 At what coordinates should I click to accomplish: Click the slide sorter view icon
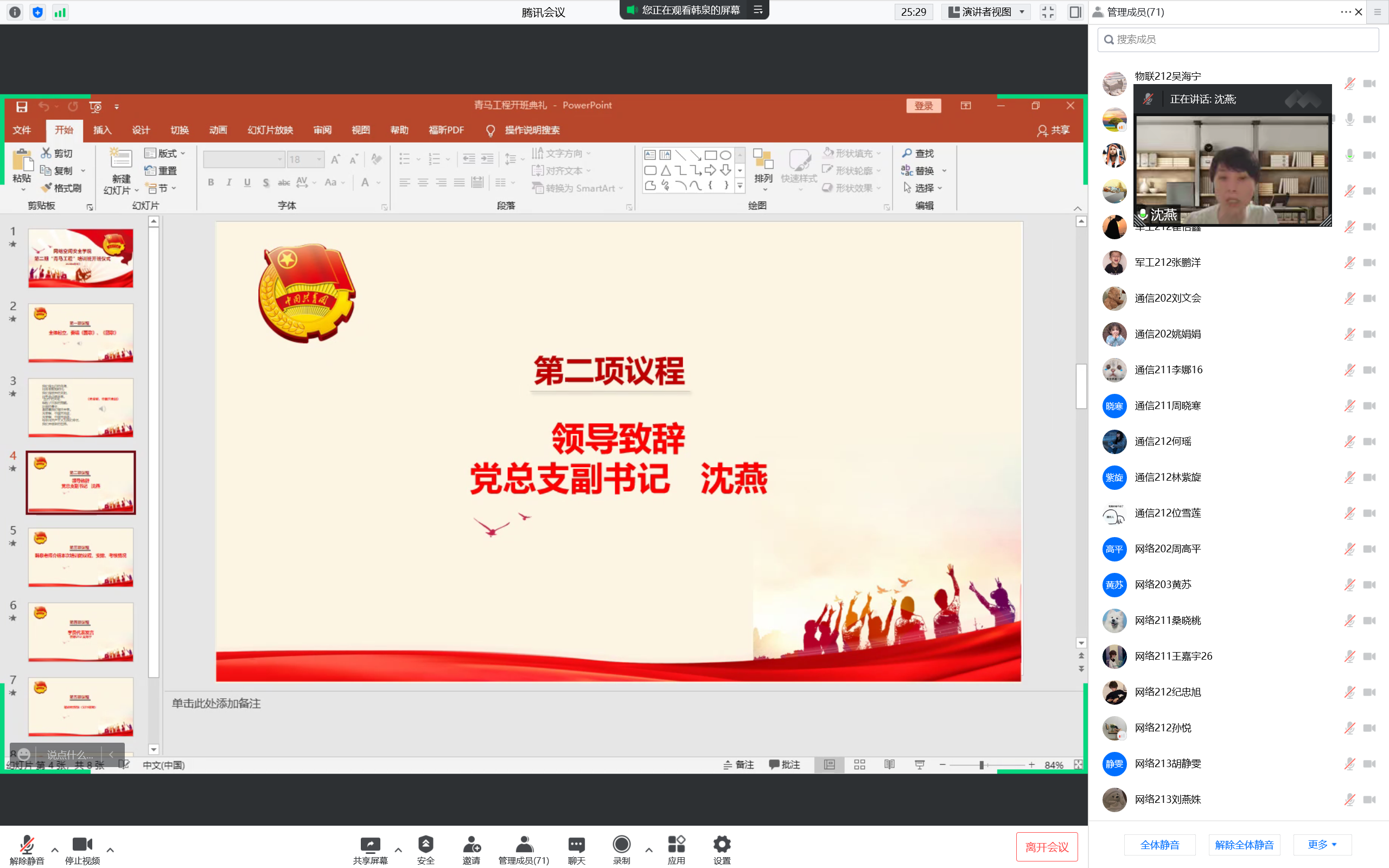coord(859,765)
